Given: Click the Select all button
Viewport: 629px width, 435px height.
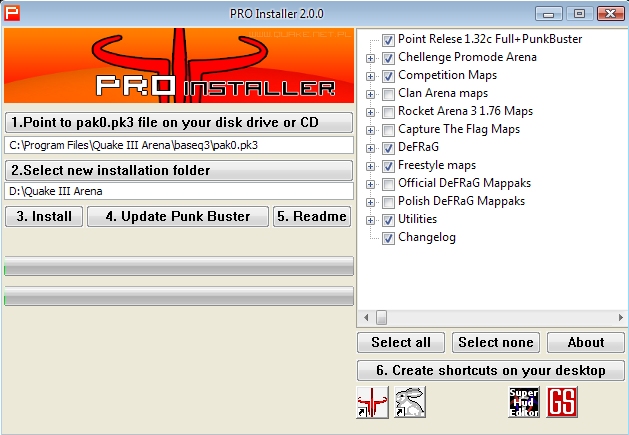Looking at the screenshot, I should point(401,342).
